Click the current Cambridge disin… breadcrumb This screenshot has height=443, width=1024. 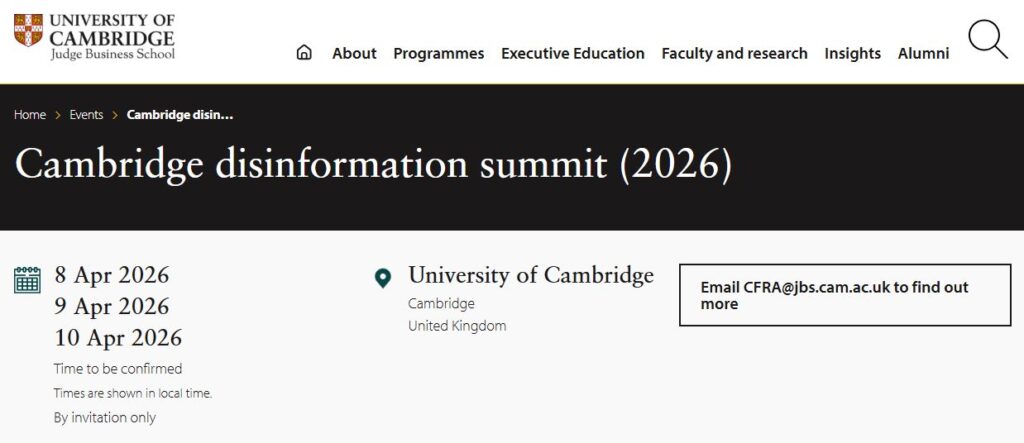coord(180,115)
